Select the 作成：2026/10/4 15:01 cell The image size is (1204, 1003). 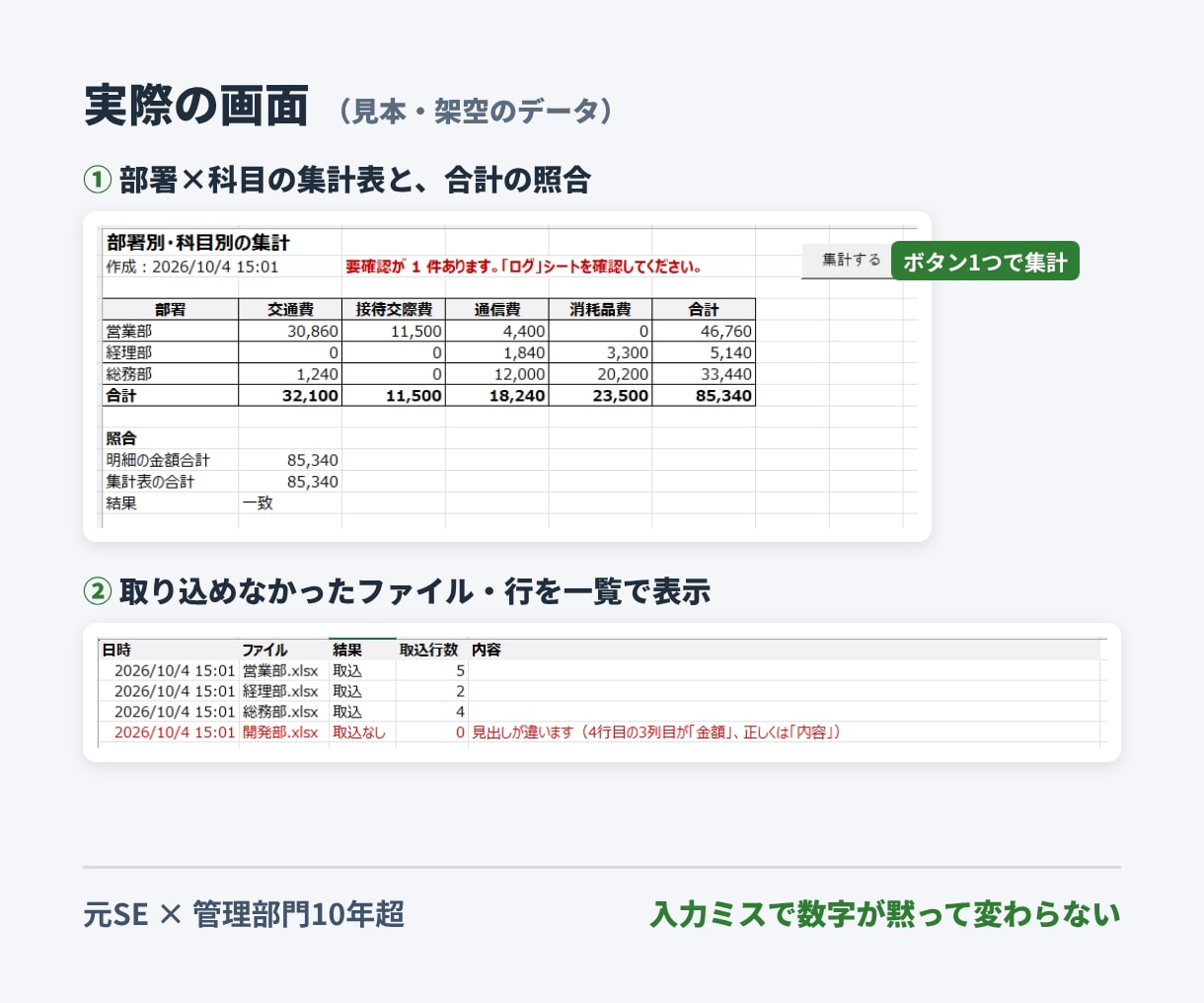tap(192, 267)
